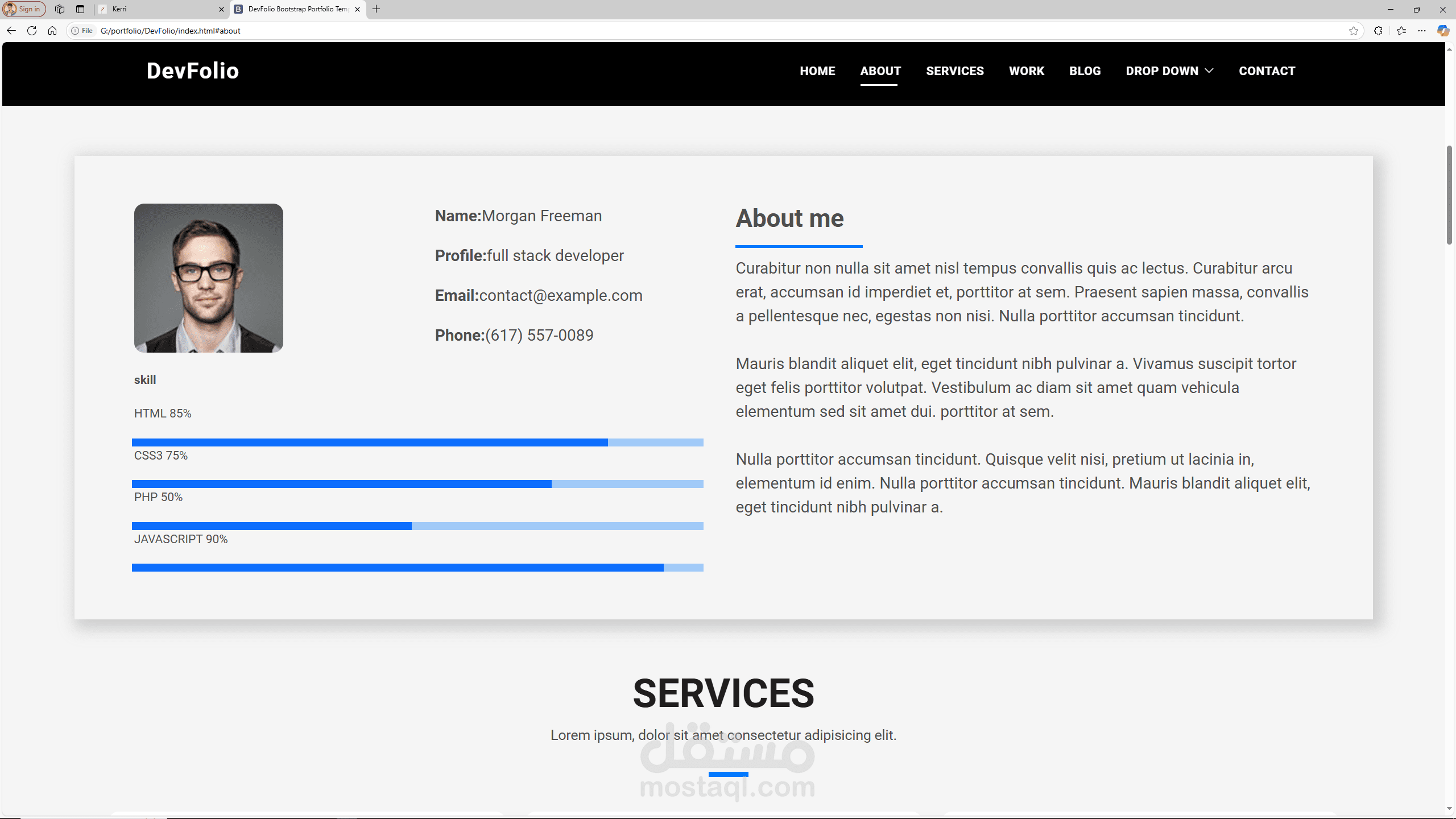Click the Sign in profile button
The image size is (1456, 819).
point(24,9)
